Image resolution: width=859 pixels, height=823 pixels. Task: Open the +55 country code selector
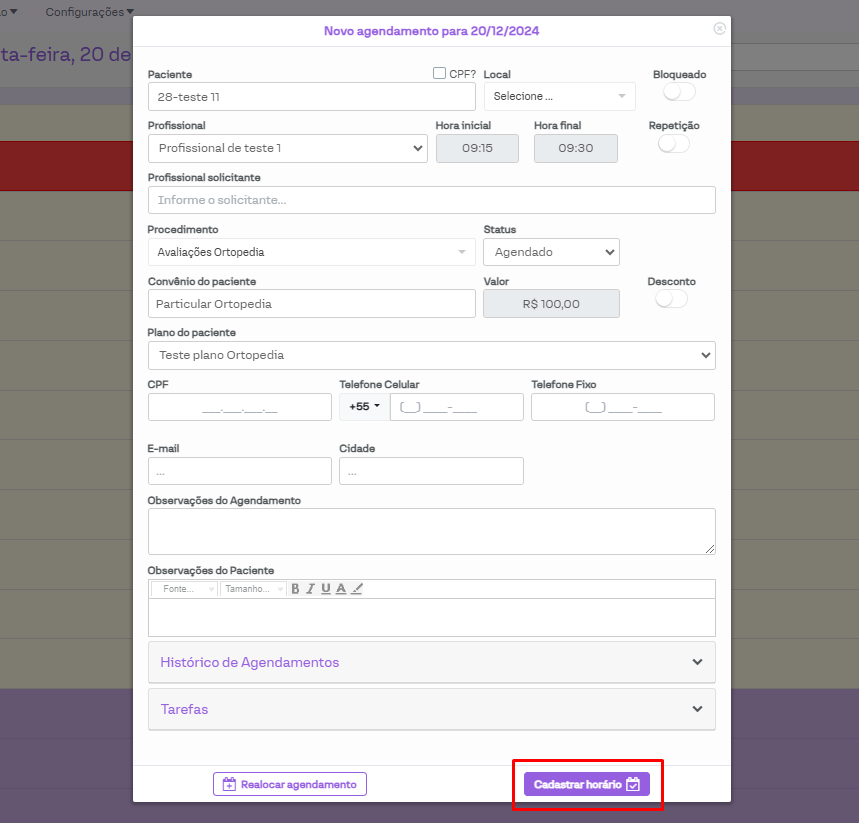coord(364,407)
